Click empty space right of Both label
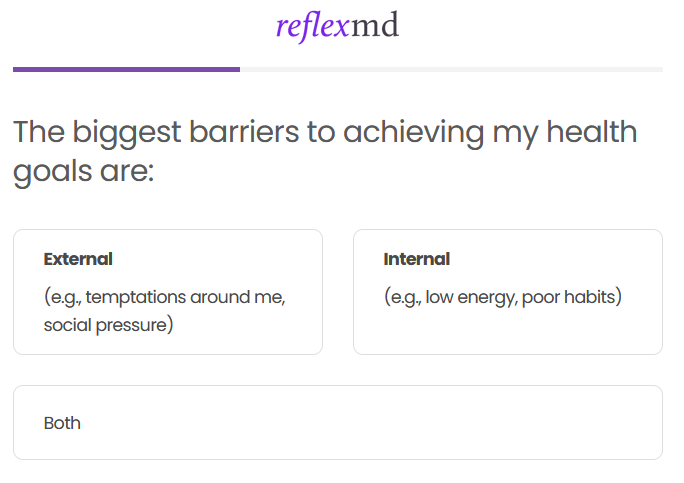The height and width of the screenshot is (483, 684). pyautogui.click(x=400, y=422)
